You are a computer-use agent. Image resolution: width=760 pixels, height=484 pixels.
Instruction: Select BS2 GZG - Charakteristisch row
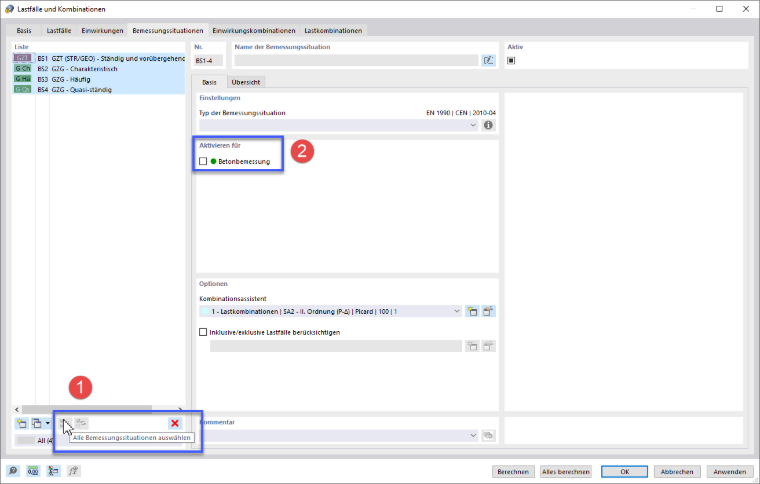point(99,69)
